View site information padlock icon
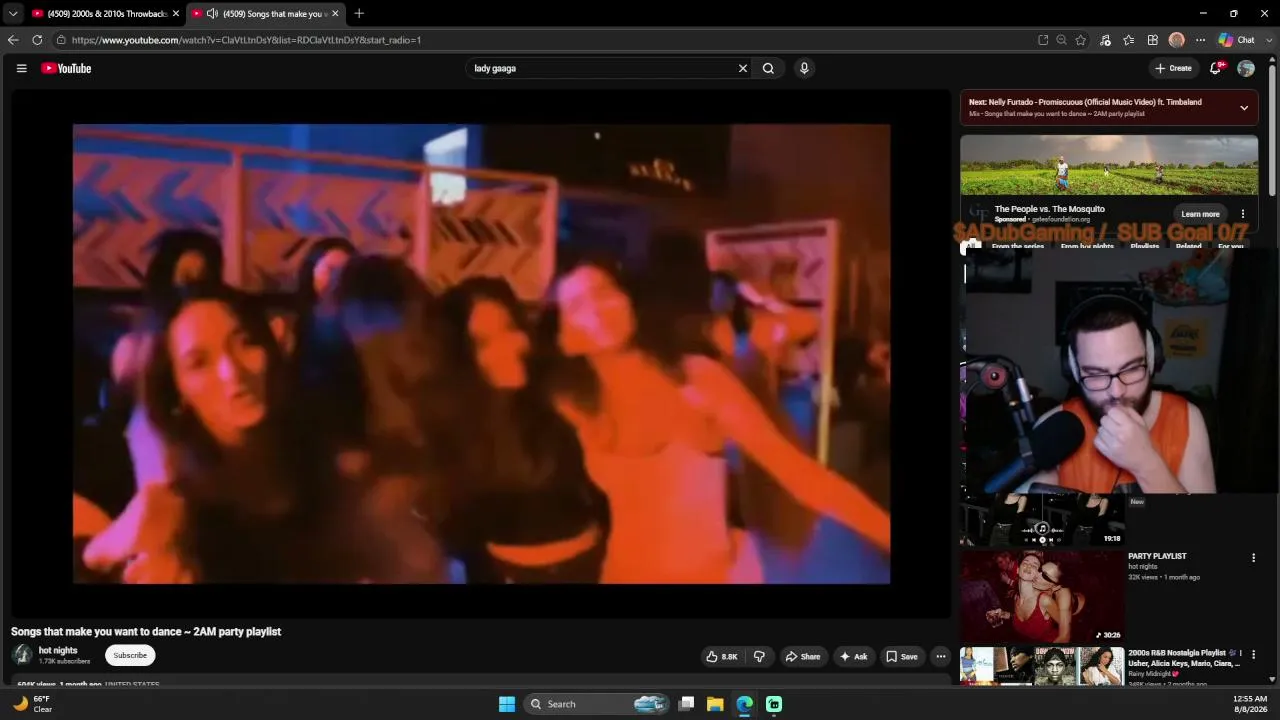The width and height of the screenshot is (1280, 720). pos(61,40)
